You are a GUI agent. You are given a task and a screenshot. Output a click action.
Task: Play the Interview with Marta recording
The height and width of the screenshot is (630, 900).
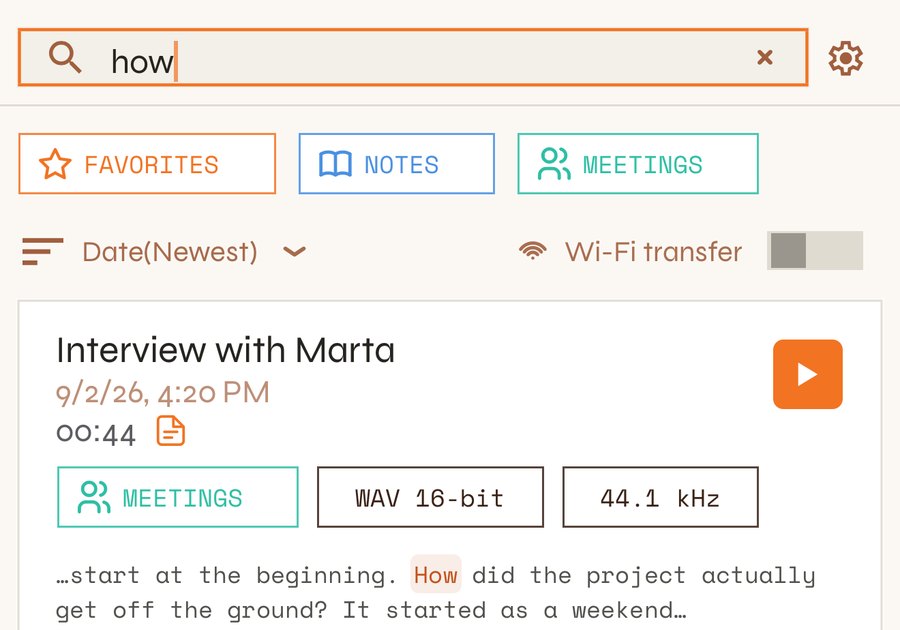(808, 374)
